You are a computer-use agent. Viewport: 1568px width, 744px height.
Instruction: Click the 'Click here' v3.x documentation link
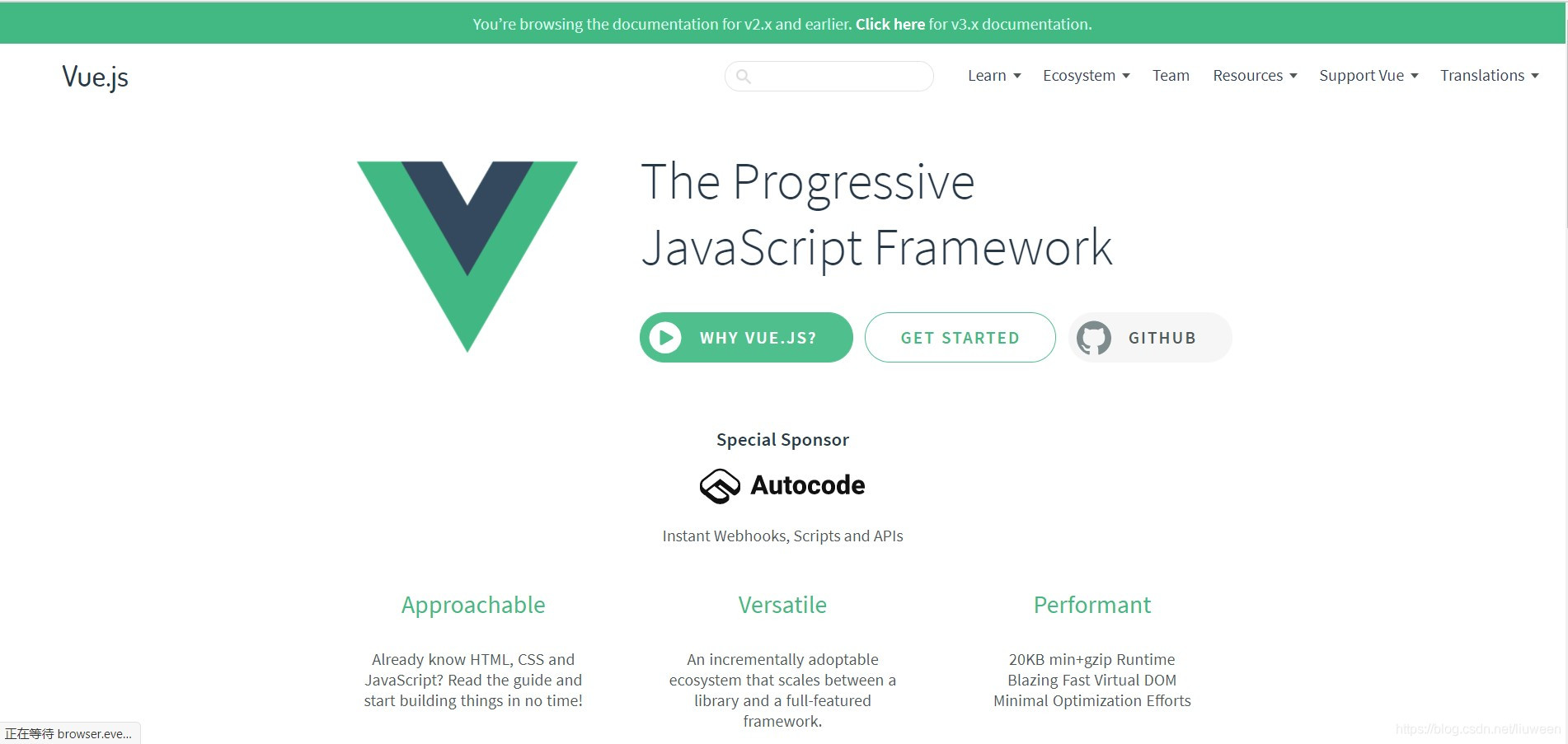pos(890,24)
